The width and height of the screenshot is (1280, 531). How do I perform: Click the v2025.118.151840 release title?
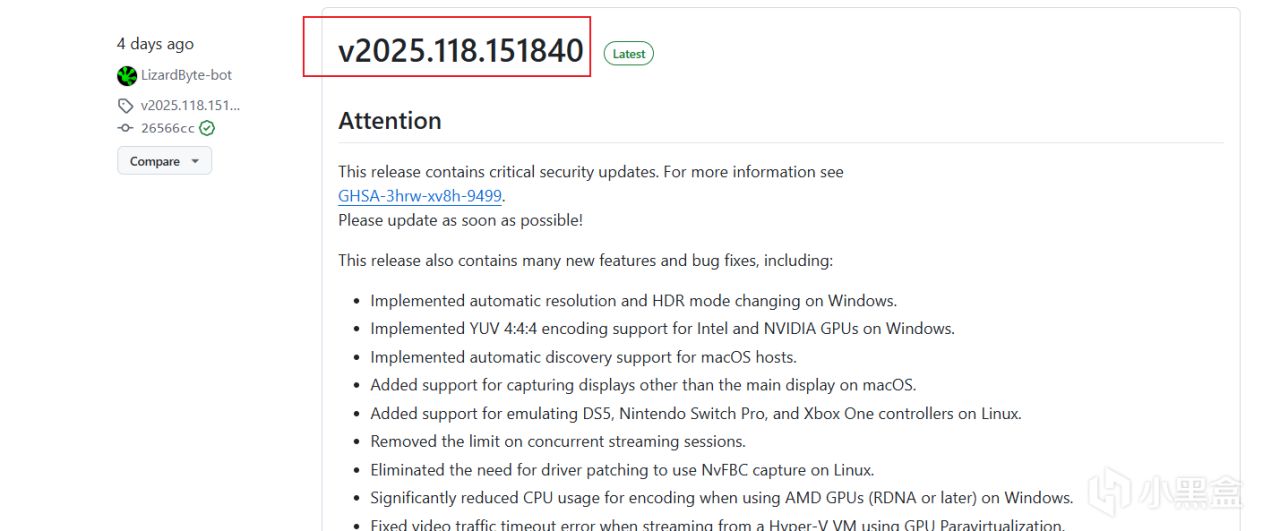coord(460,51)
